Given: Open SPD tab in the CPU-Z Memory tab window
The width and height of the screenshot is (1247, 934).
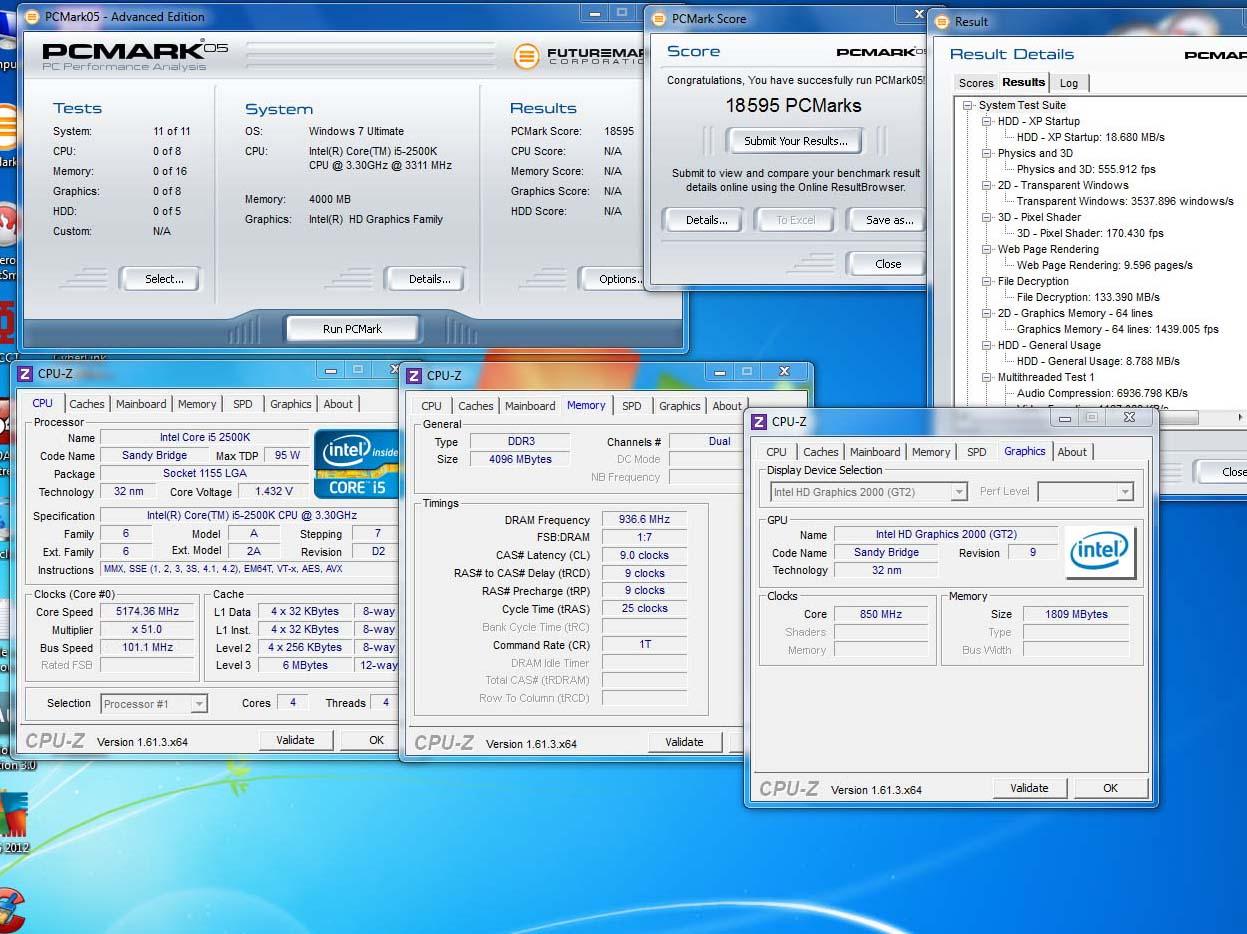Looking at the screenshot, I should click(x=632, y=406).
